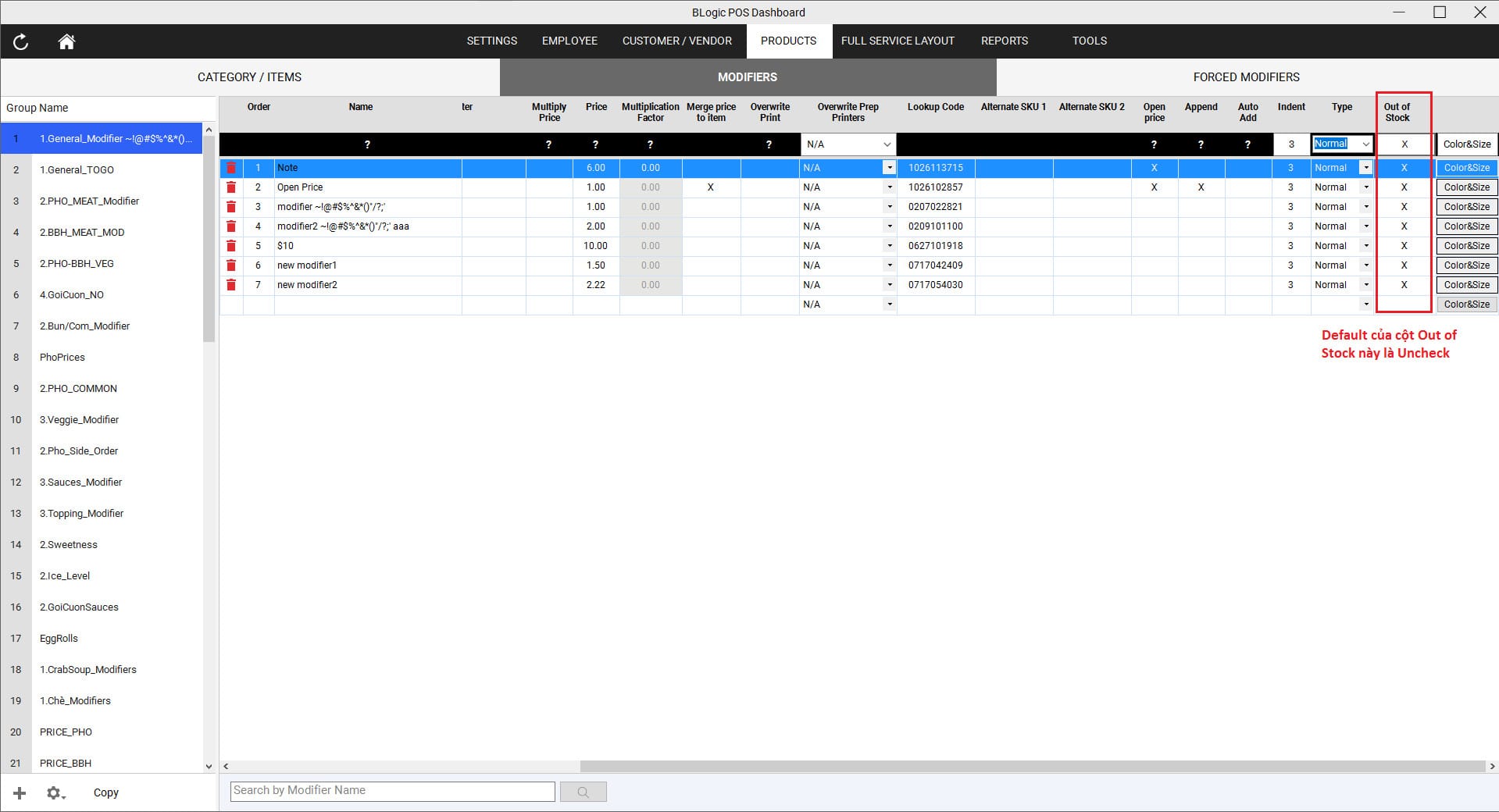
Task: Delete new modifier2 using its trash icon
Action: point(231,285)
